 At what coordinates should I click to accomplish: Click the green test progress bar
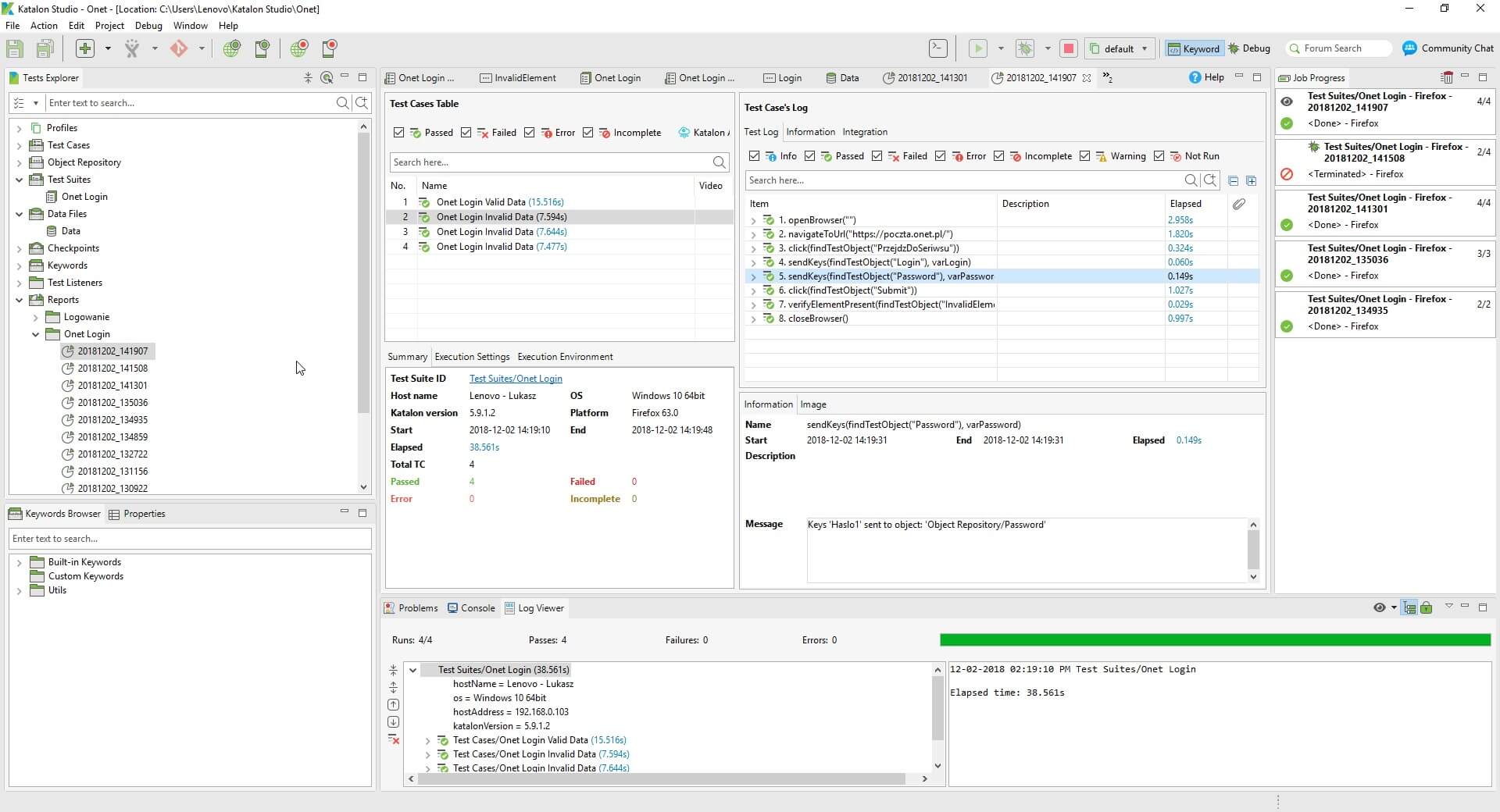tap(1215, 640)
